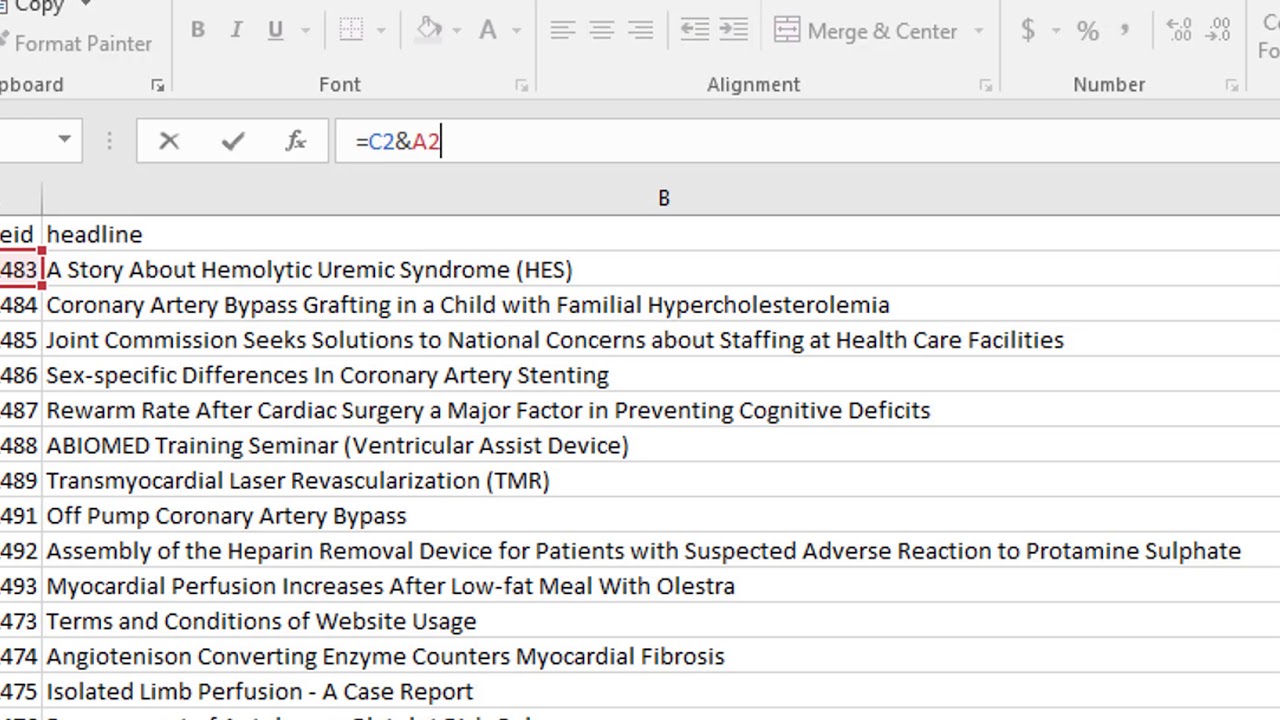Select 'Rewarm Rate After Cardiac Surgery' cell
Image resolution: width=1280 pixels, height=720 pixels.
662,410
